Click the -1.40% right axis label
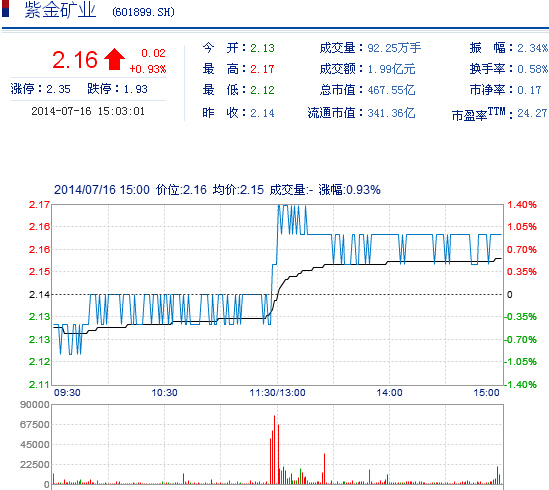 521,385
